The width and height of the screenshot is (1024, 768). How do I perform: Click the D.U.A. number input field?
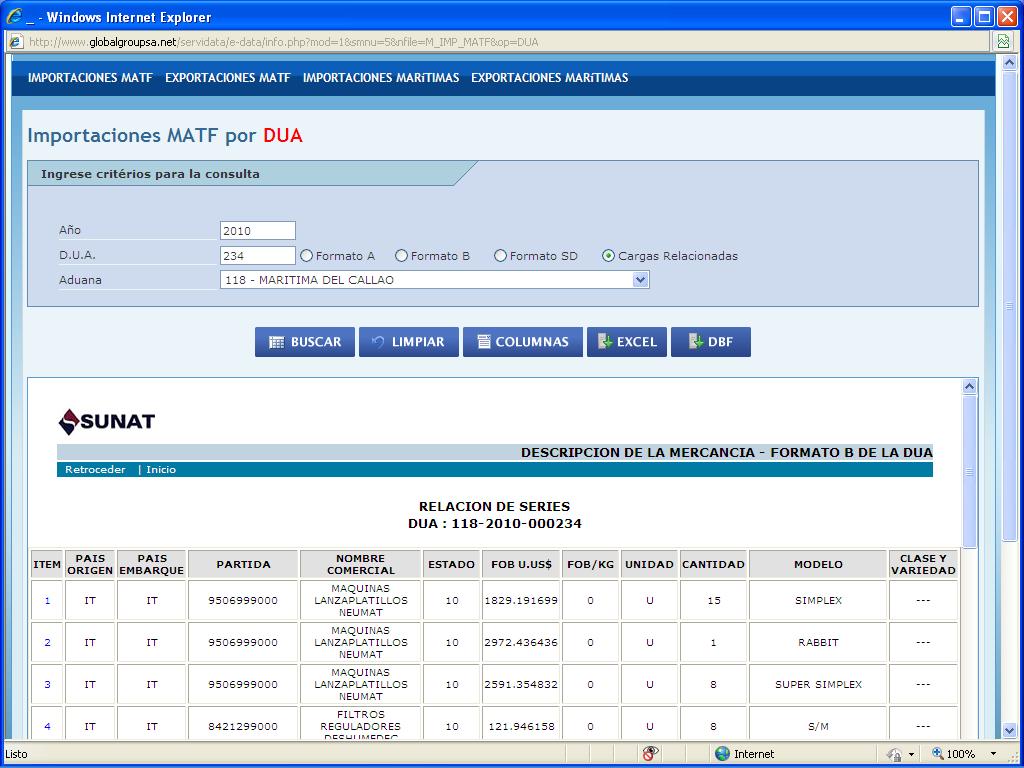tap(257, 256)
